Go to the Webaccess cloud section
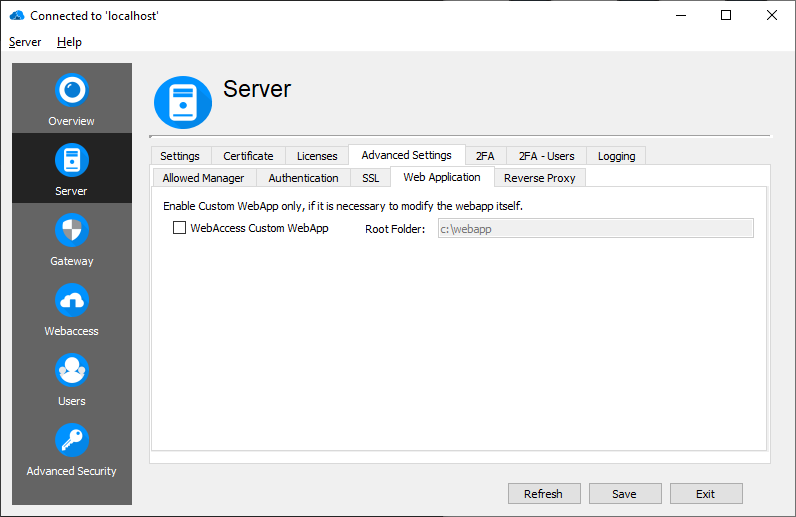Viewport: 796px width, 517px height. [72, 309]
